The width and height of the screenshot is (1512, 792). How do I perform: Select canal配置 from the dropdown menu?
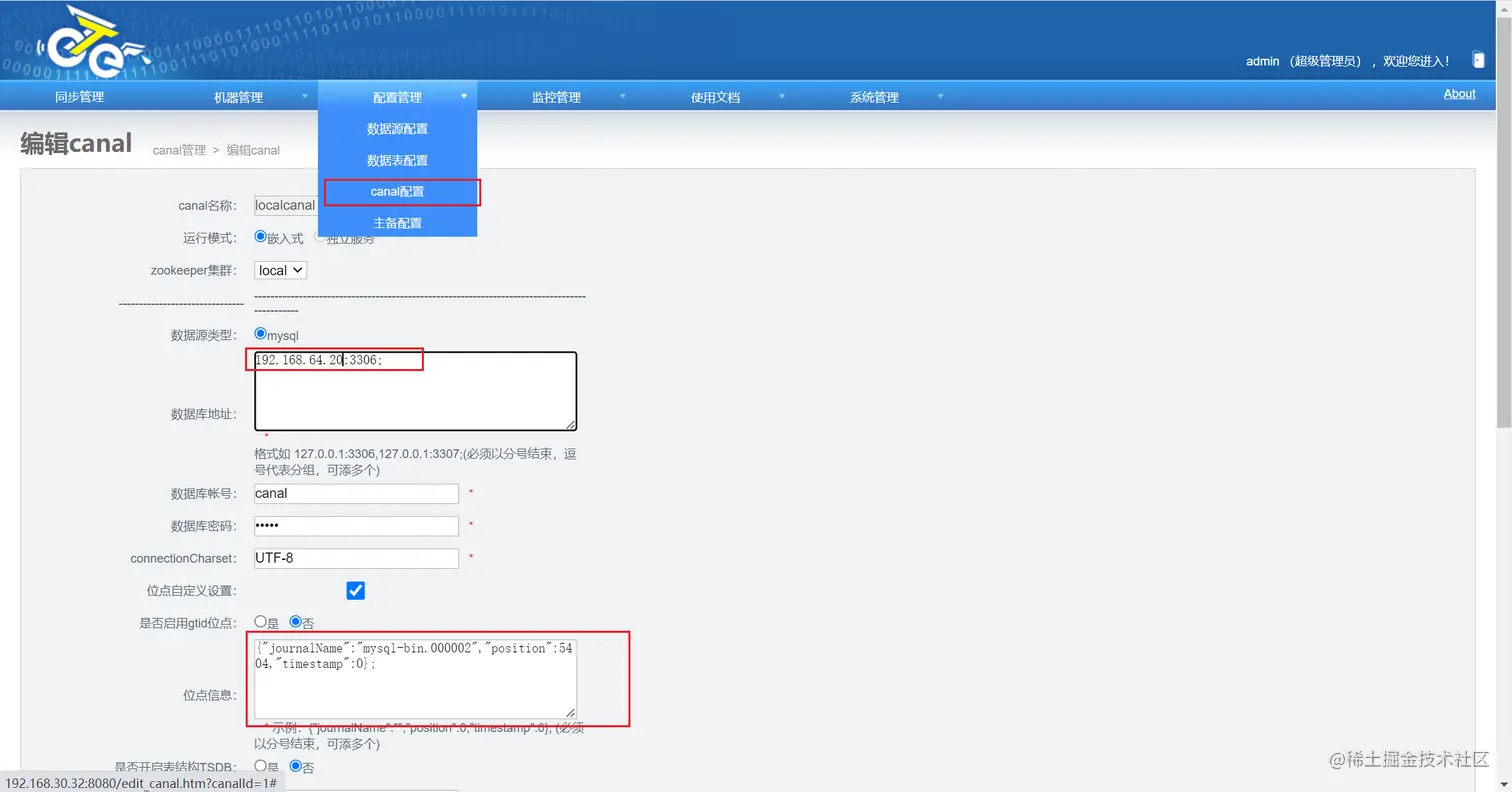(x=397, y=191)
